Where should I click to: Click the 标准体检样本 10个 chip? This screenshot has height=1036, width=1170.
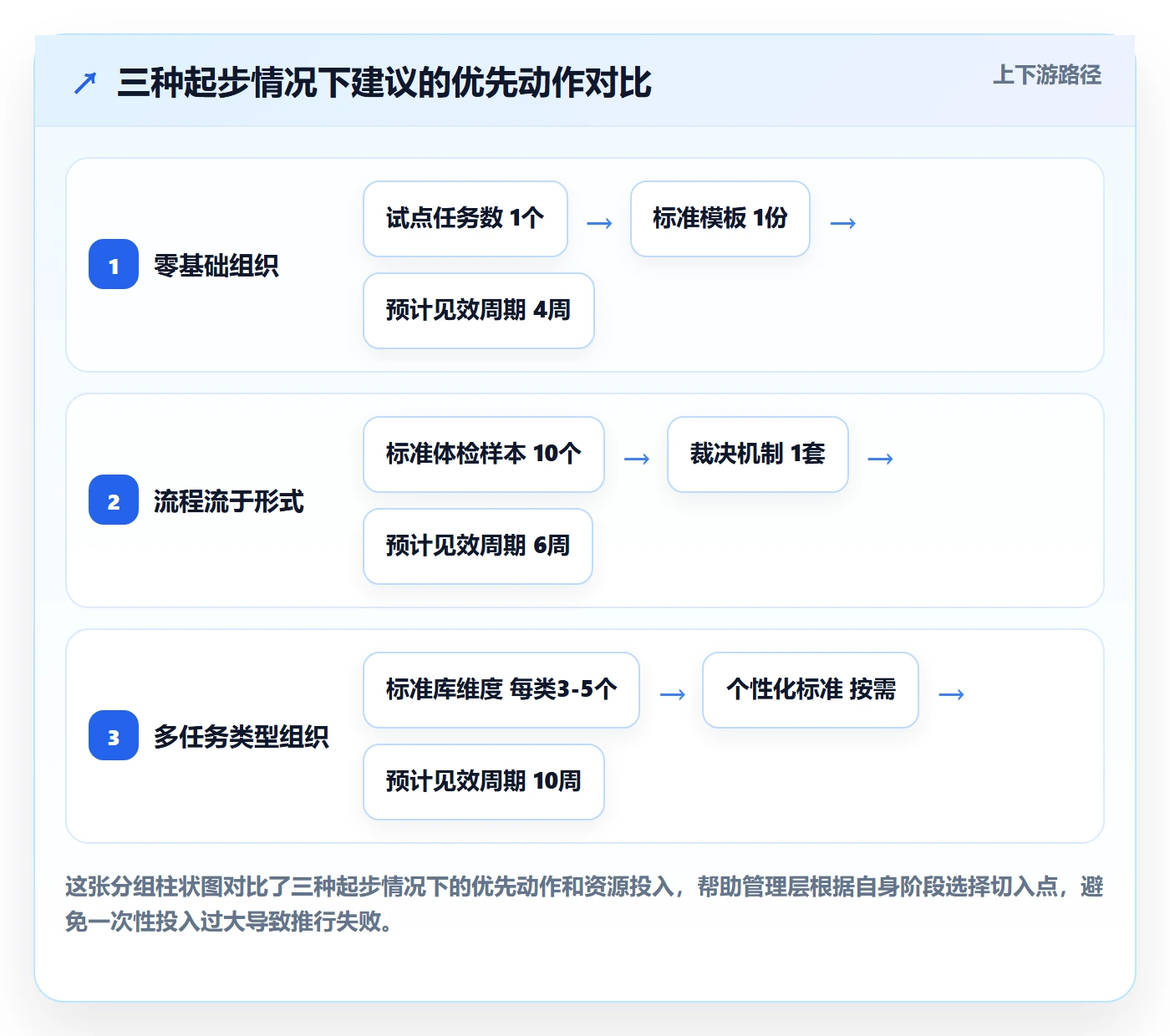click(484, 455)
